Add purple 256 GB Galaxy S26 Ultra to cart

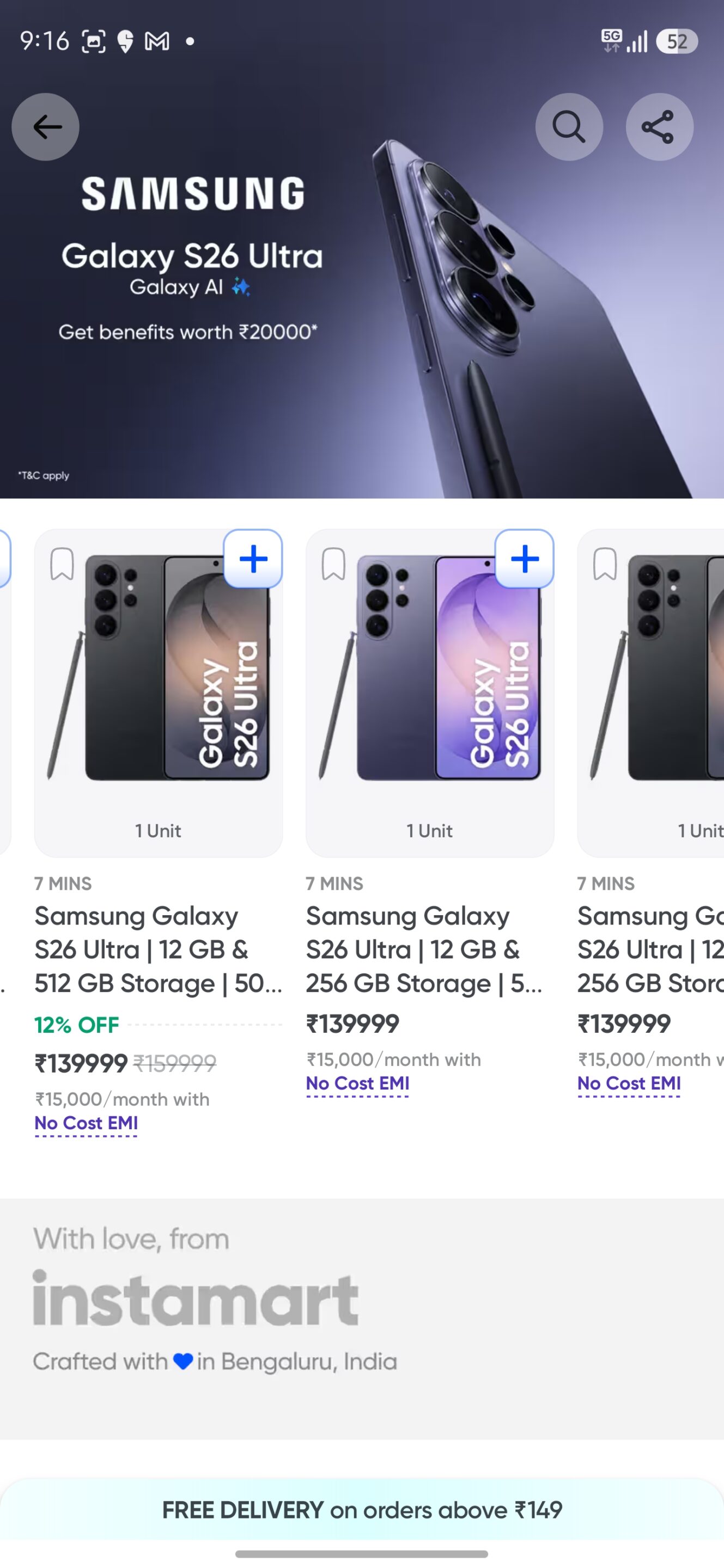(x=524, y=559)
